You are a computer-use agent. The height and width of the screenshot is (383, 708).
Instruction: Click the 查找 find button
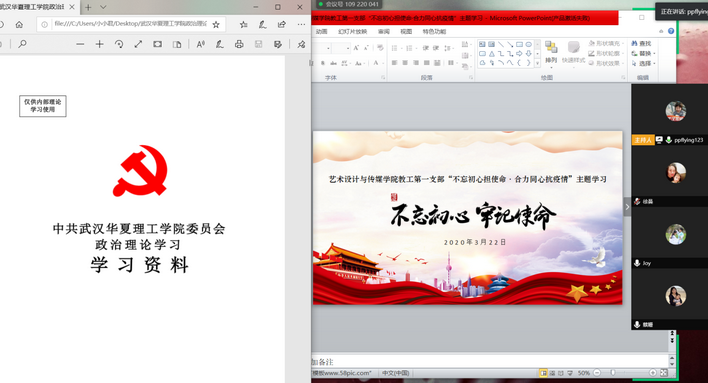tap(642, 43)
